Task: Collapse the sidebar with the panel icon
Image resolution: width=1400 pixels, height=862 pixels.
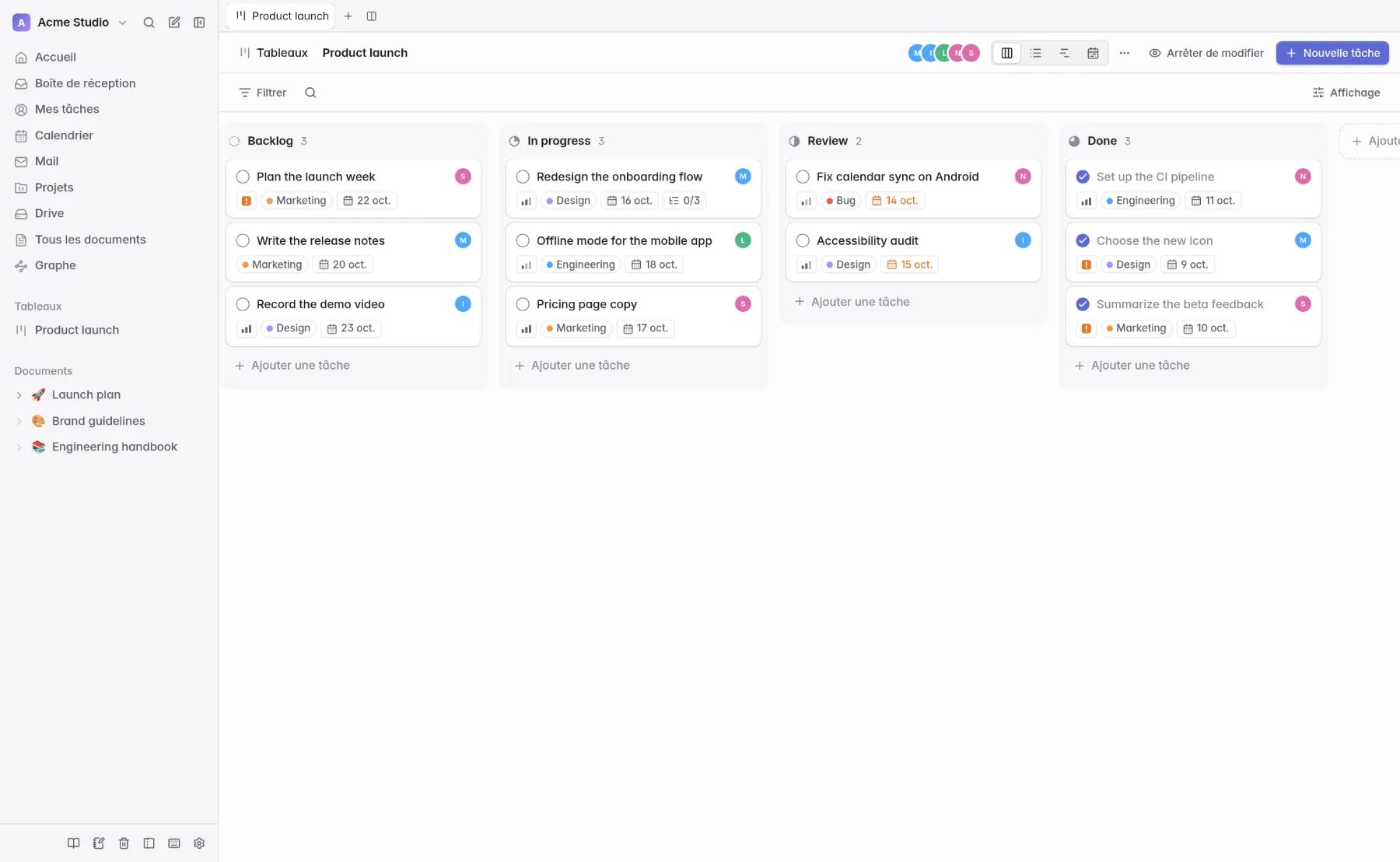Action: [x=199, y=23]
